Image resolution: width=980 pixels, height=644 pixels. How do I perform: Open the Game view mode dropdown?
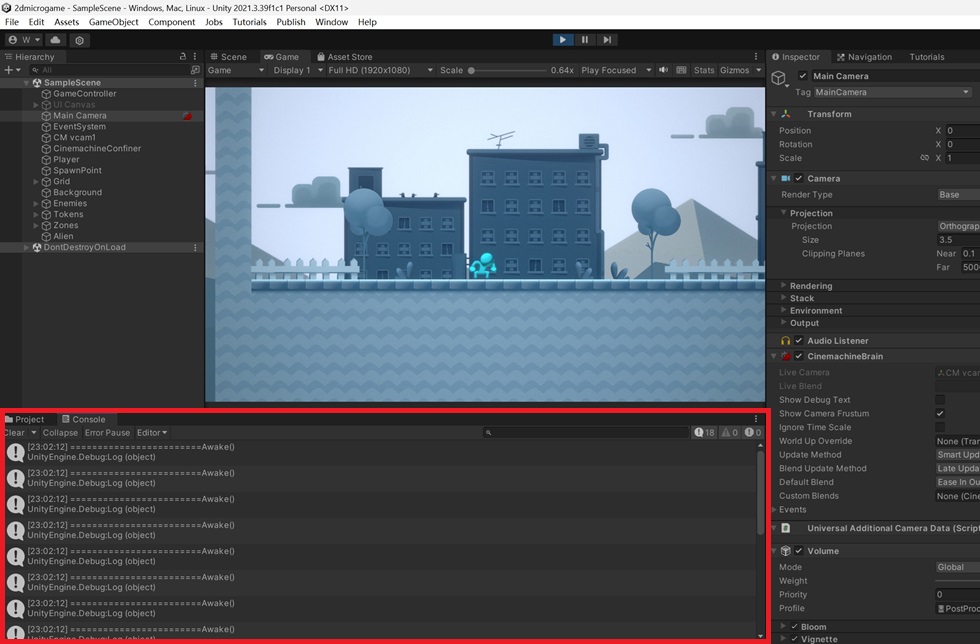[236, 70]
